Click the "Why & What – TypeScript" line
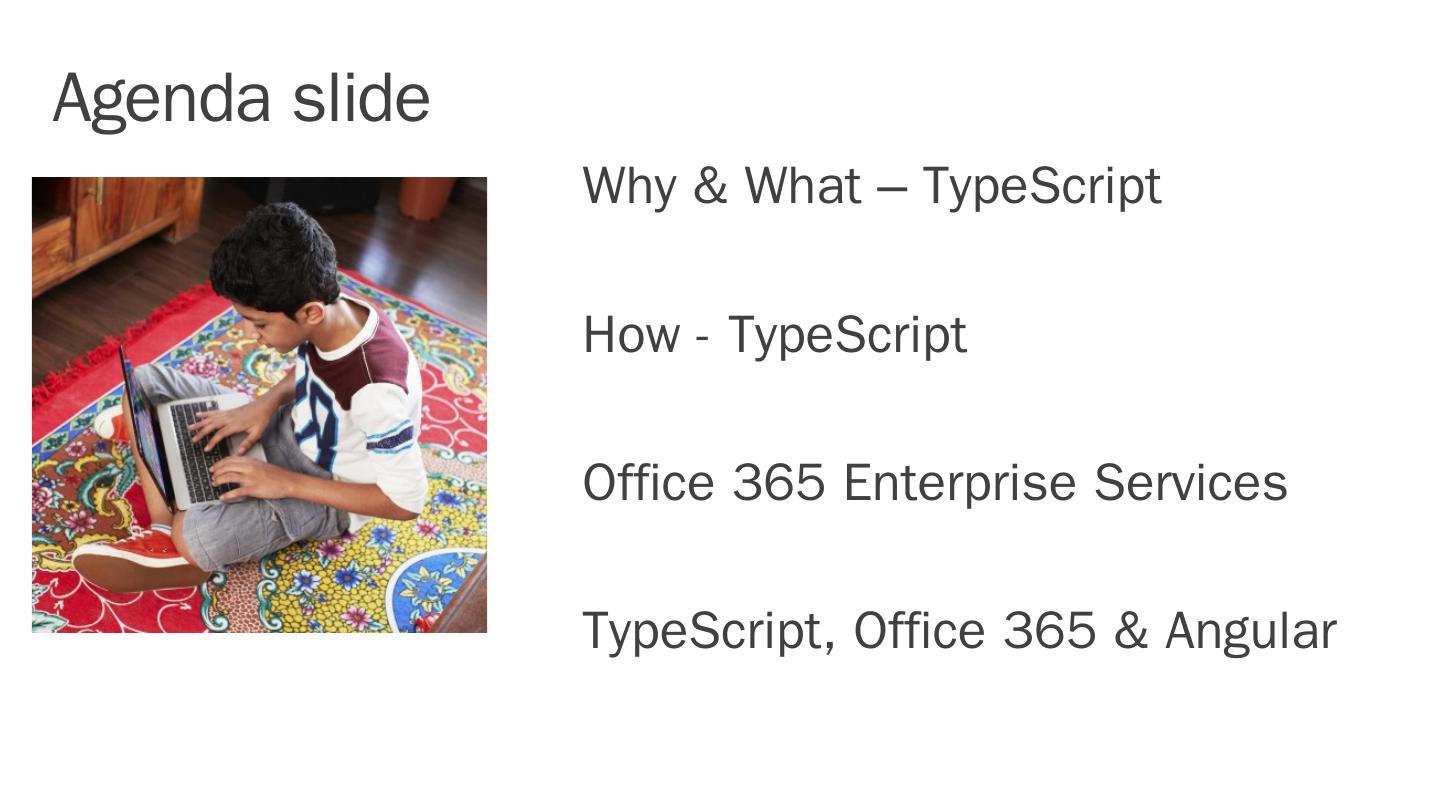 click(x=871, y=186)
